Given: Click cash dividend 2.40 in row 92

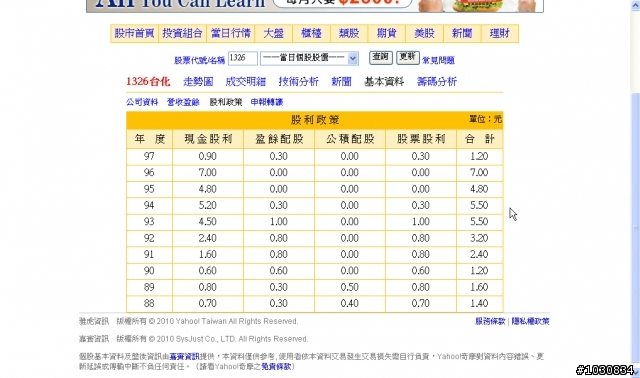Looking at the screenshot, I should coord(208,238).
